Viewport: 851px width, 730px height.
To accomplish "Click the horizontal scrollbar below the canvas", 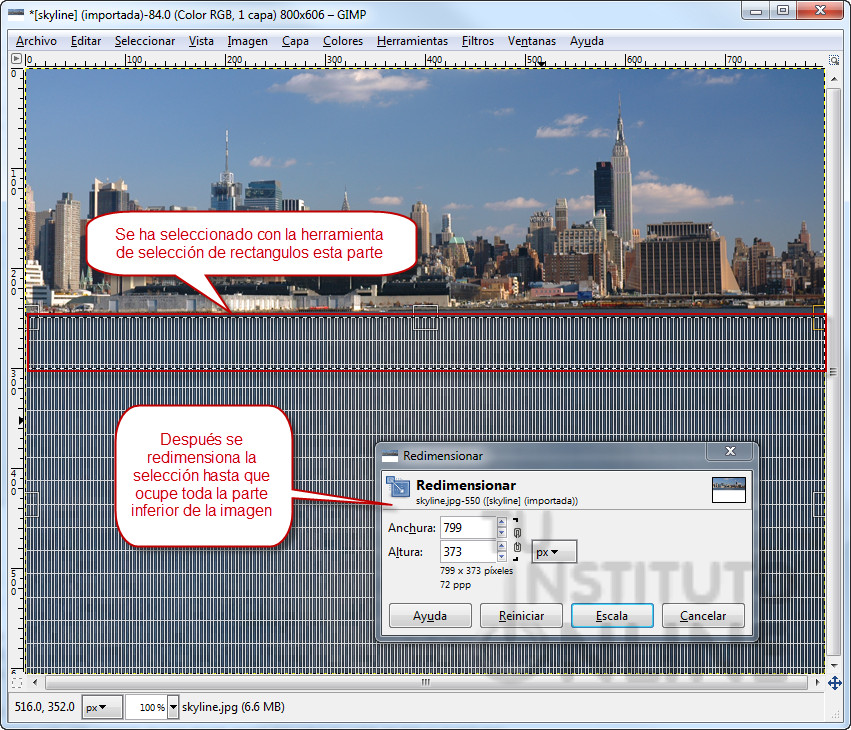I will click(425, 683).
